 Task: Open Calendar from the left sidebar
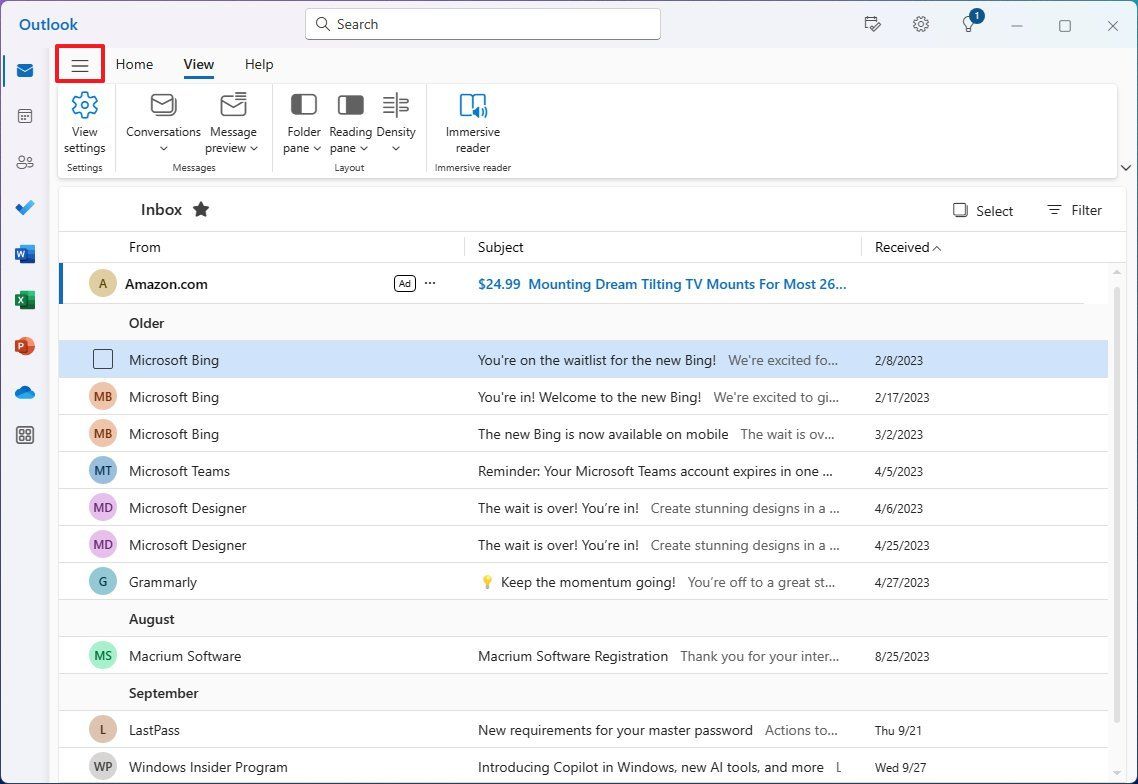point(25,116)
